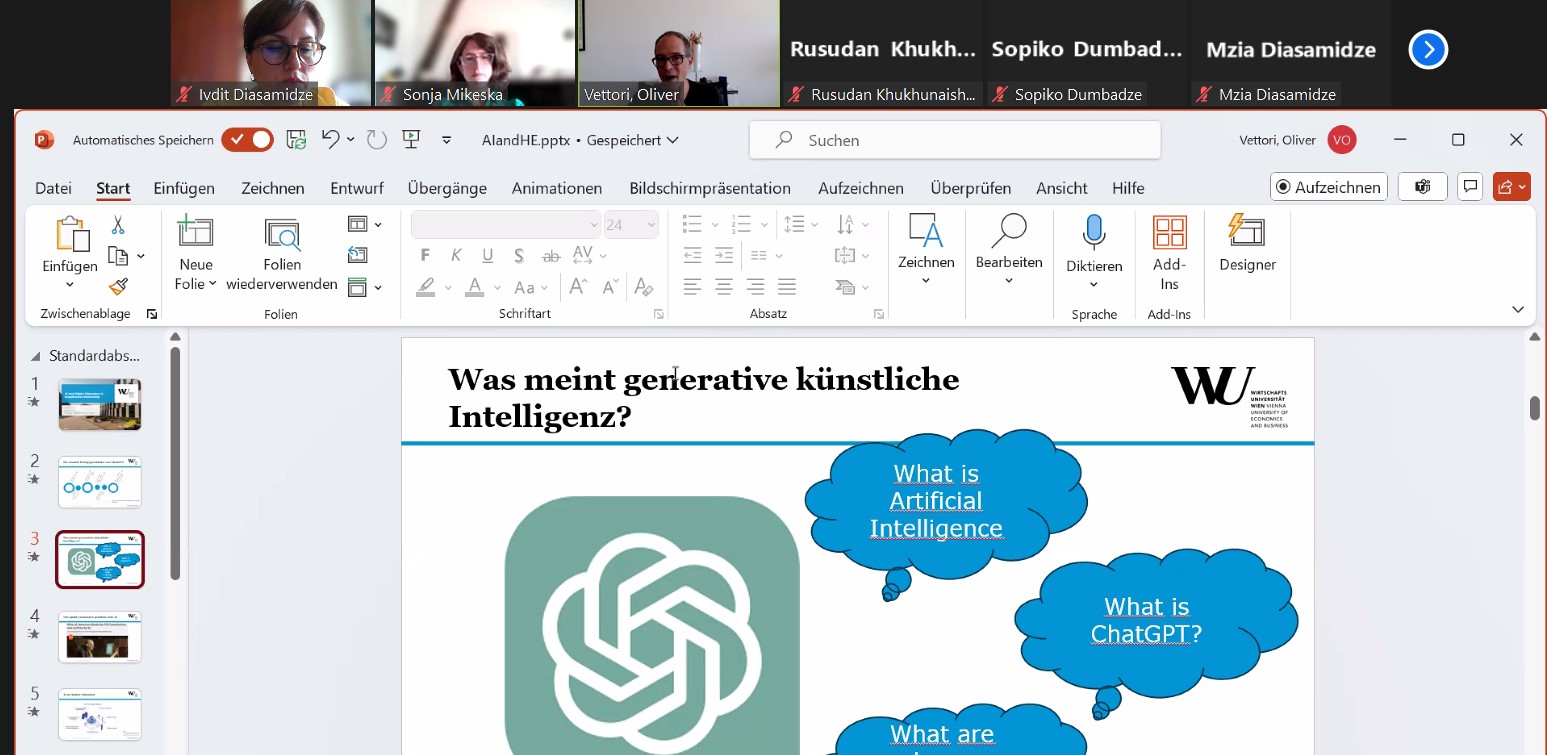Screen dimensions: 1547x755
Task: Toggle bold formatting button
Action: point(426,256)
